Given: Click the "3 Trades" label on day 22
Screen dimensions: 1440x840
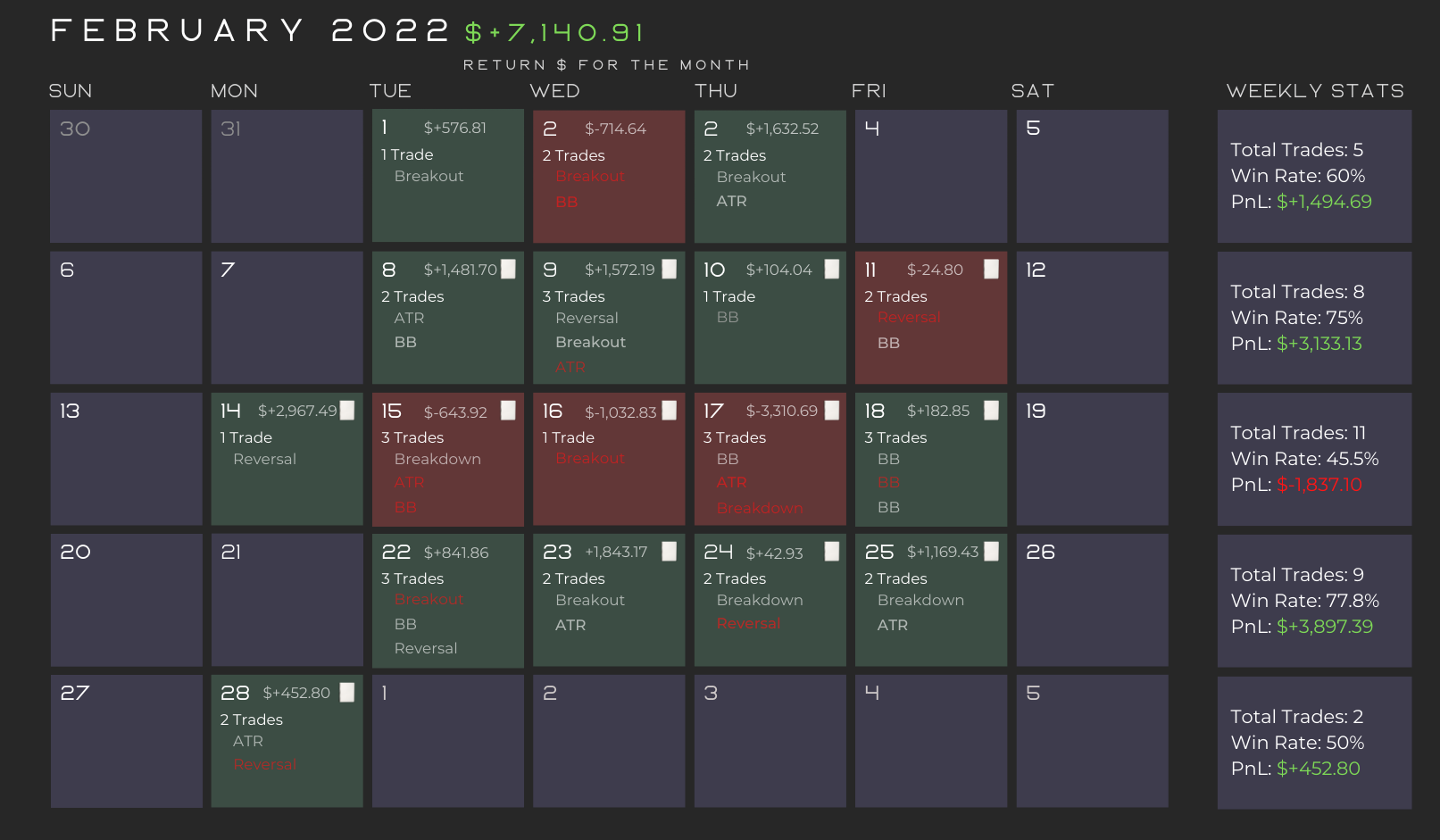Looking at the screenshot, I should 412,578.
